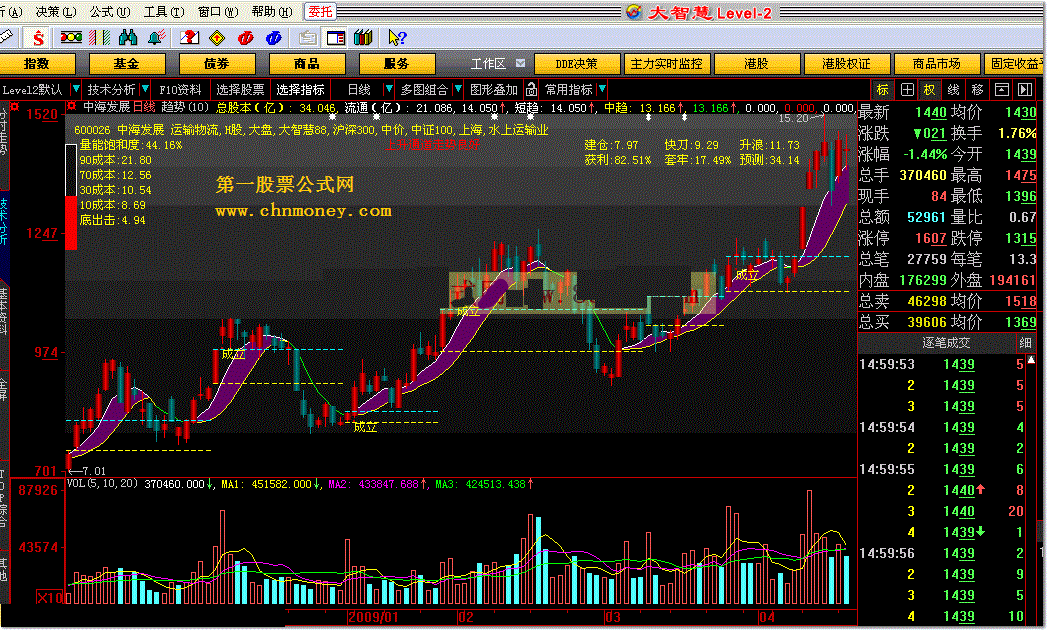Click the question mark chart icon
Screen dimensions: 1050x632
[x=190, y=37]
